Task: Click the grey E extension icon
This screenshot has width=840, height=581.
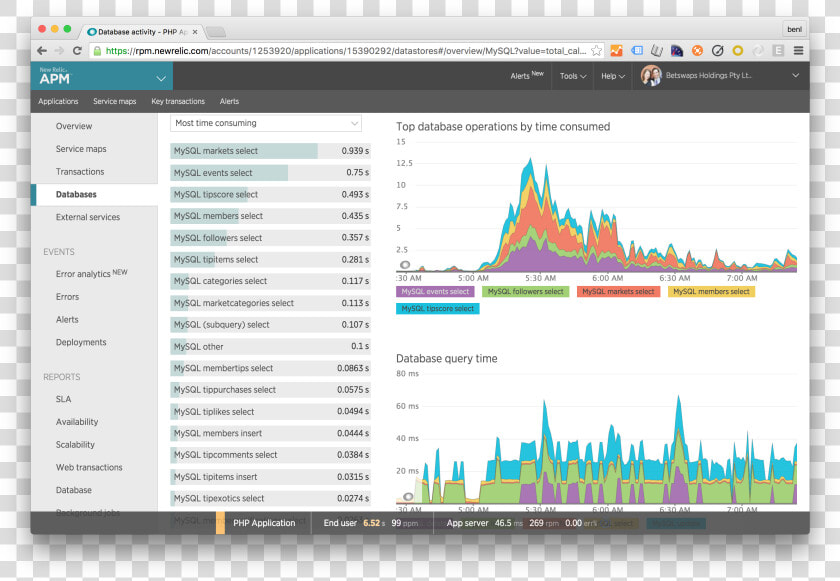Action: [778, 51]
